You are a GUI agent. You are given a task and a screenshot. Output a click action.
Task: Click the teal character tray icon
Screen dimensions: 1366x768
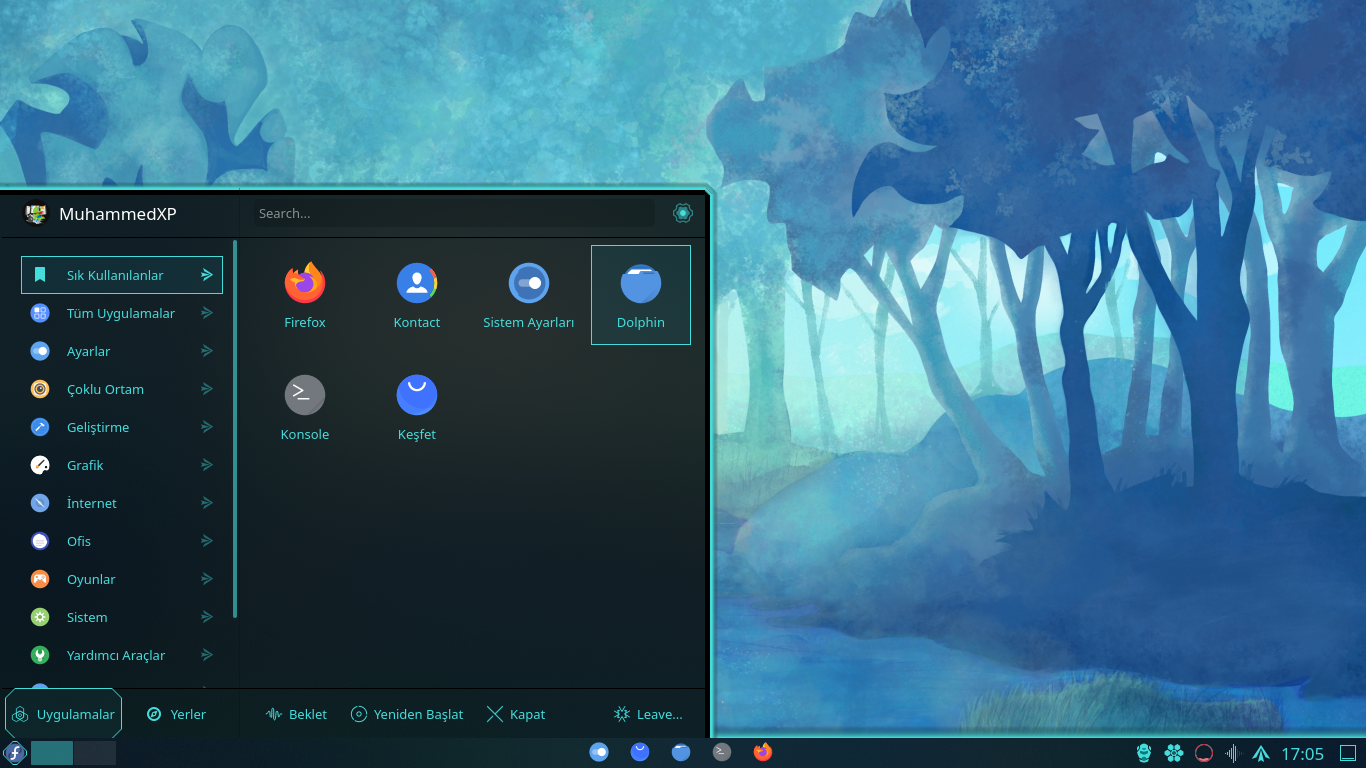(1144, 753)
